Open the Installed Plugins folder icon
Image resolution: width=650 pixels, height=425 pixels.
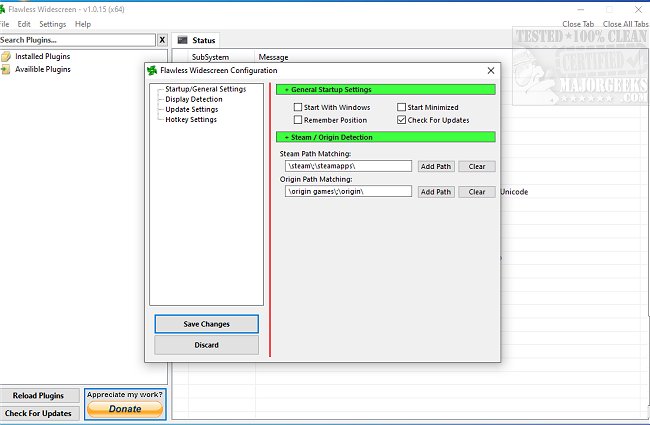(6, 56)
